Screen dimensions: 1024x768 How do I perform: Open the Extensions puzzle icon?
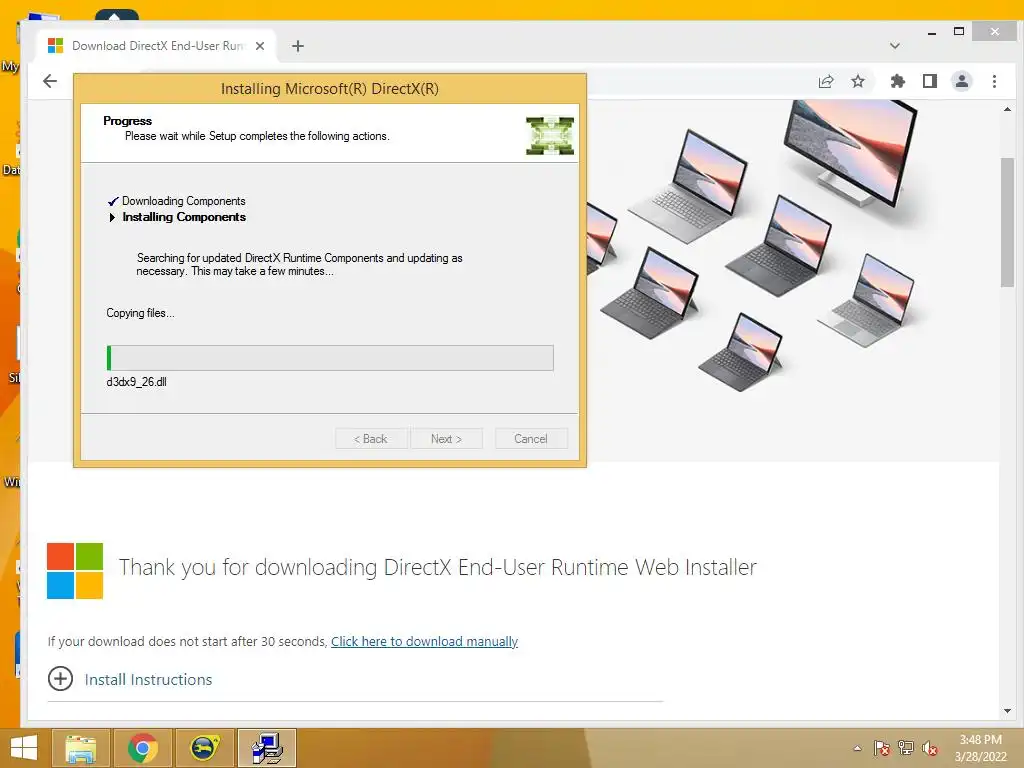point(897,81)
